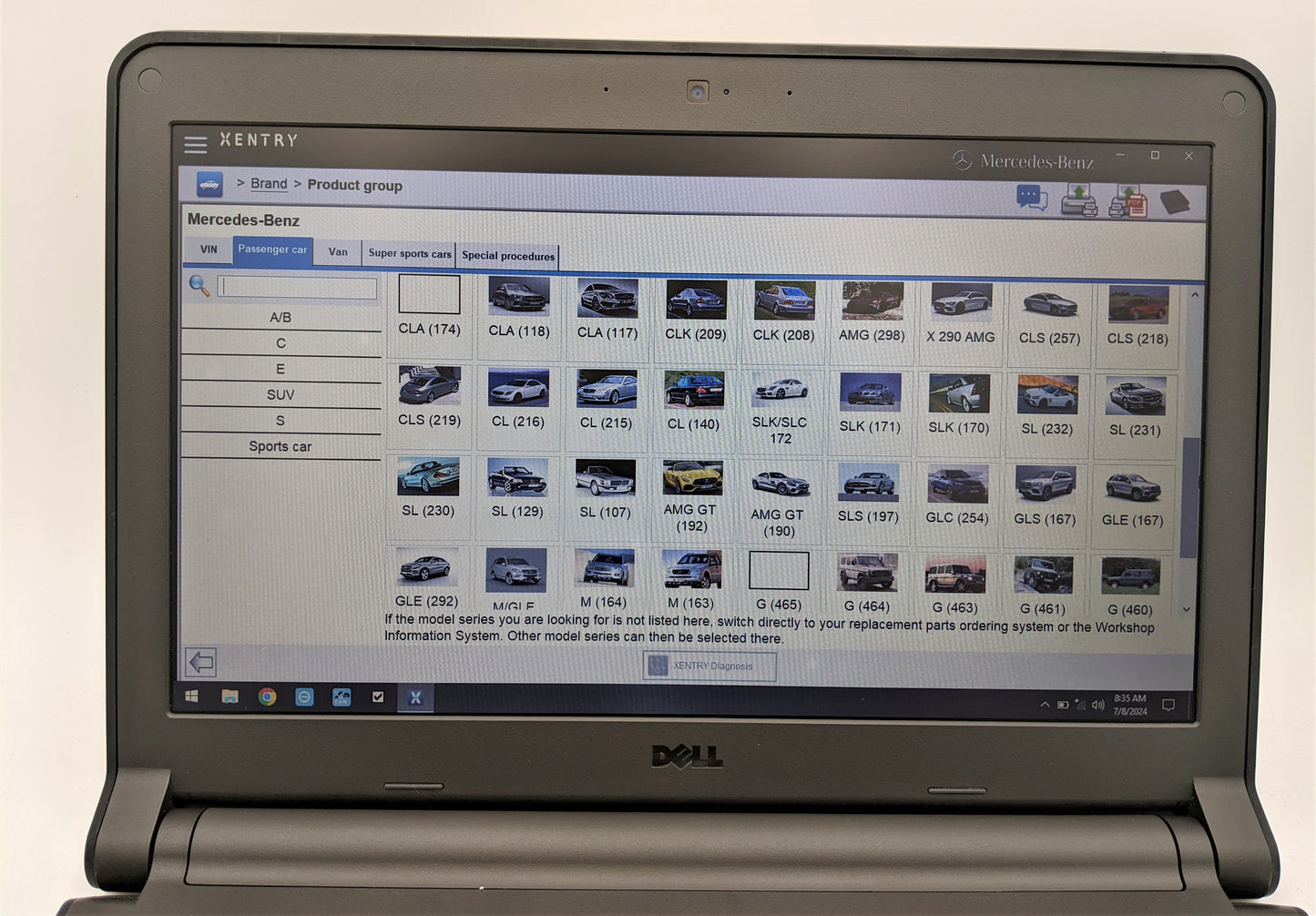Open the XENTRY hamburger menu
Screen dimensions: 1316x916
tap(195, 145)
